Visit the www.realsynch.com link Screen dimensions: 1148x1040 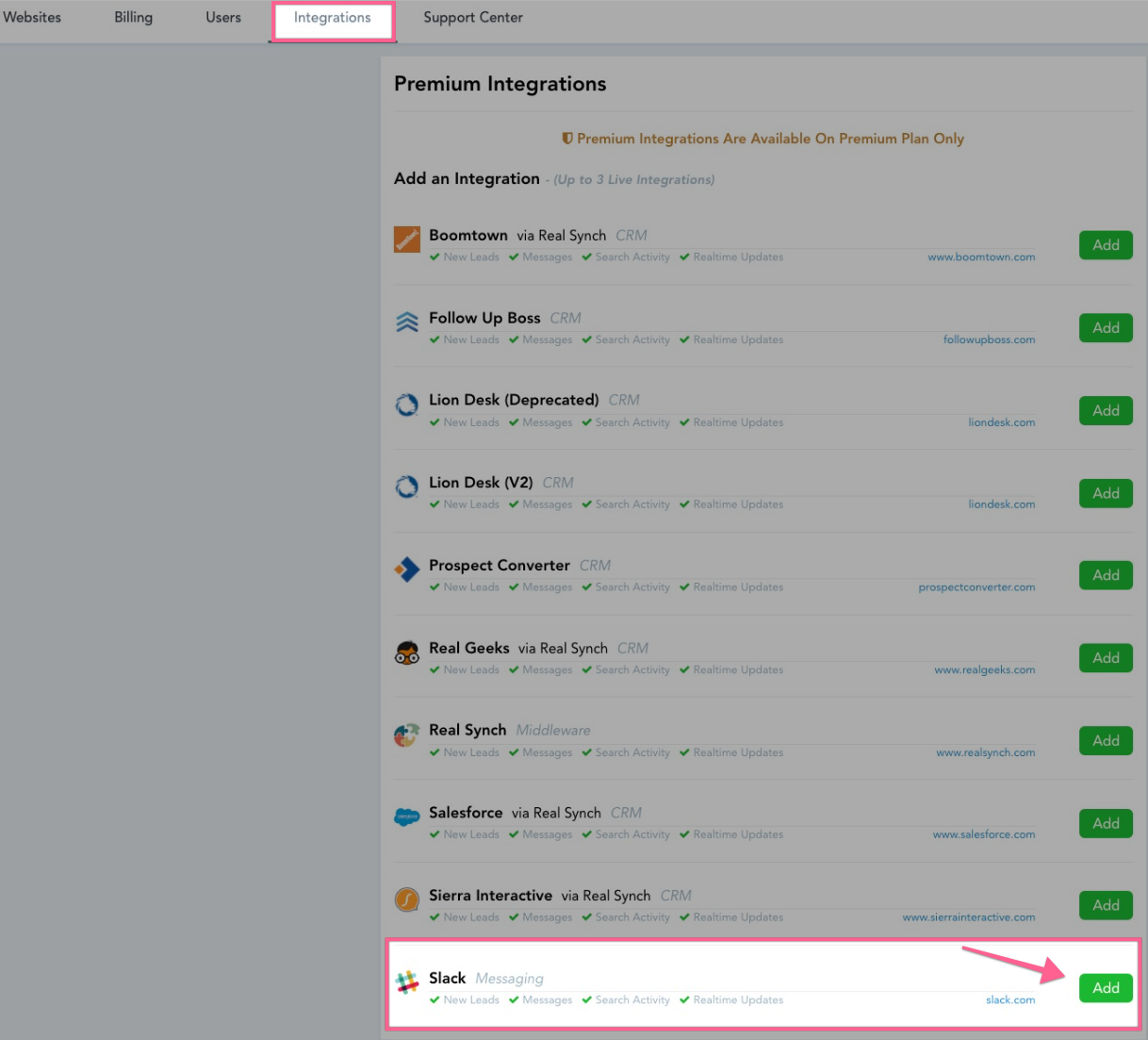tap(986, 752)
